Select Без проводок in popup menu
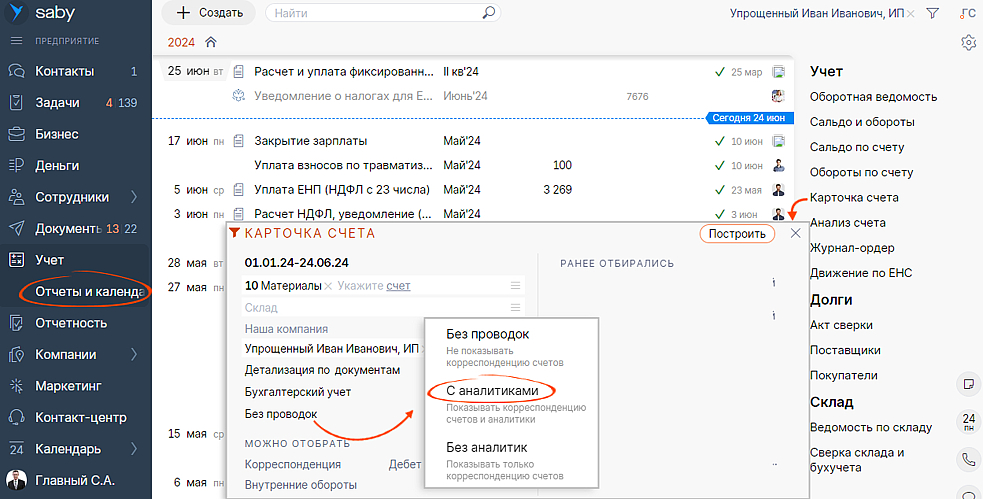Image resolution: width=983 pixels, height=499 pixels. tap(487, 334)
